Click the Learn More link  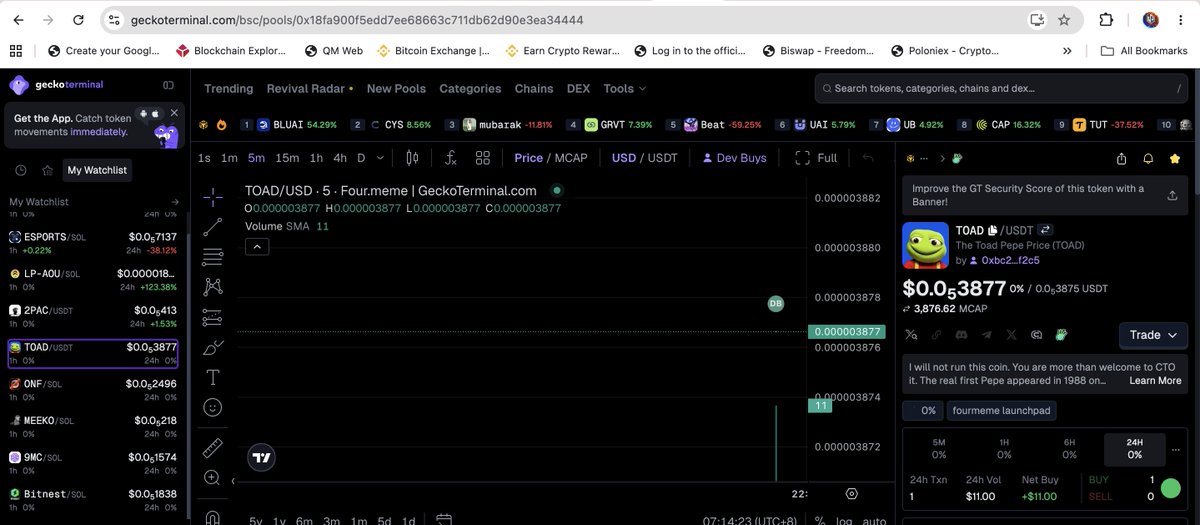(x=1155, y=380)
